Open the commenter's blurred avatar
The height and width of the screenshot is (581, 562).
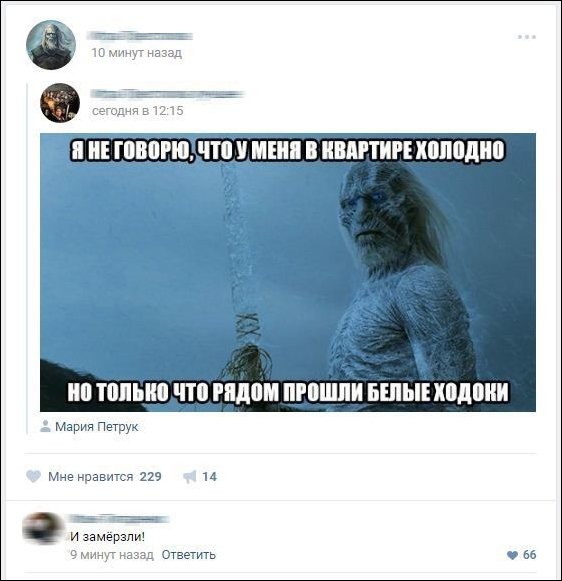42,528
